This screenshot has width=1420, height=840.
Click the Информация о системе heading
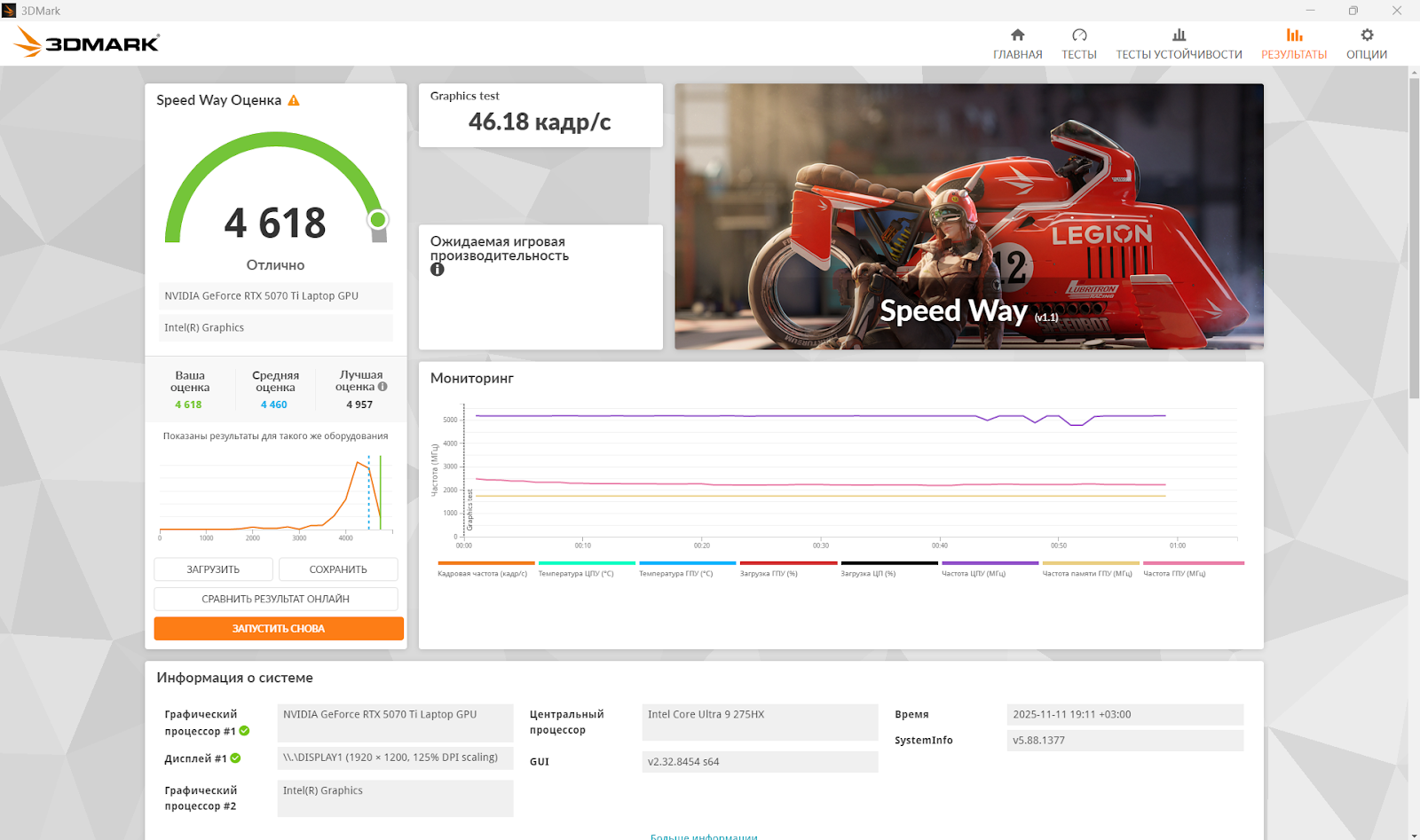[x=234, y=678]
